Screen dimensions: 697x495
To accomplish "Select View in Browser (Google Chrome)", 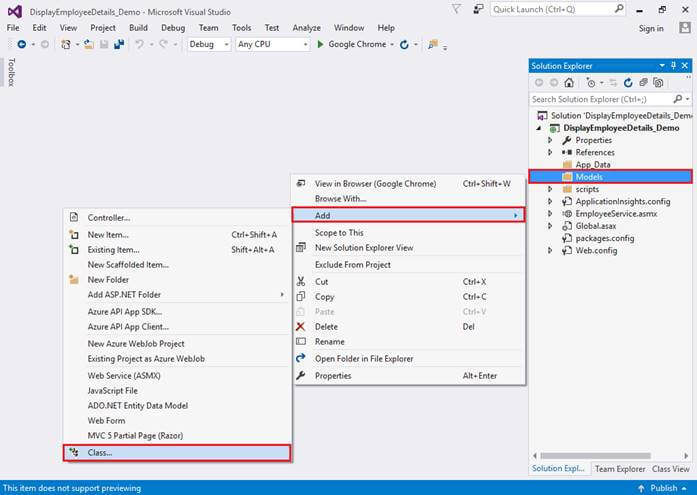I will (x=408, y=184).
